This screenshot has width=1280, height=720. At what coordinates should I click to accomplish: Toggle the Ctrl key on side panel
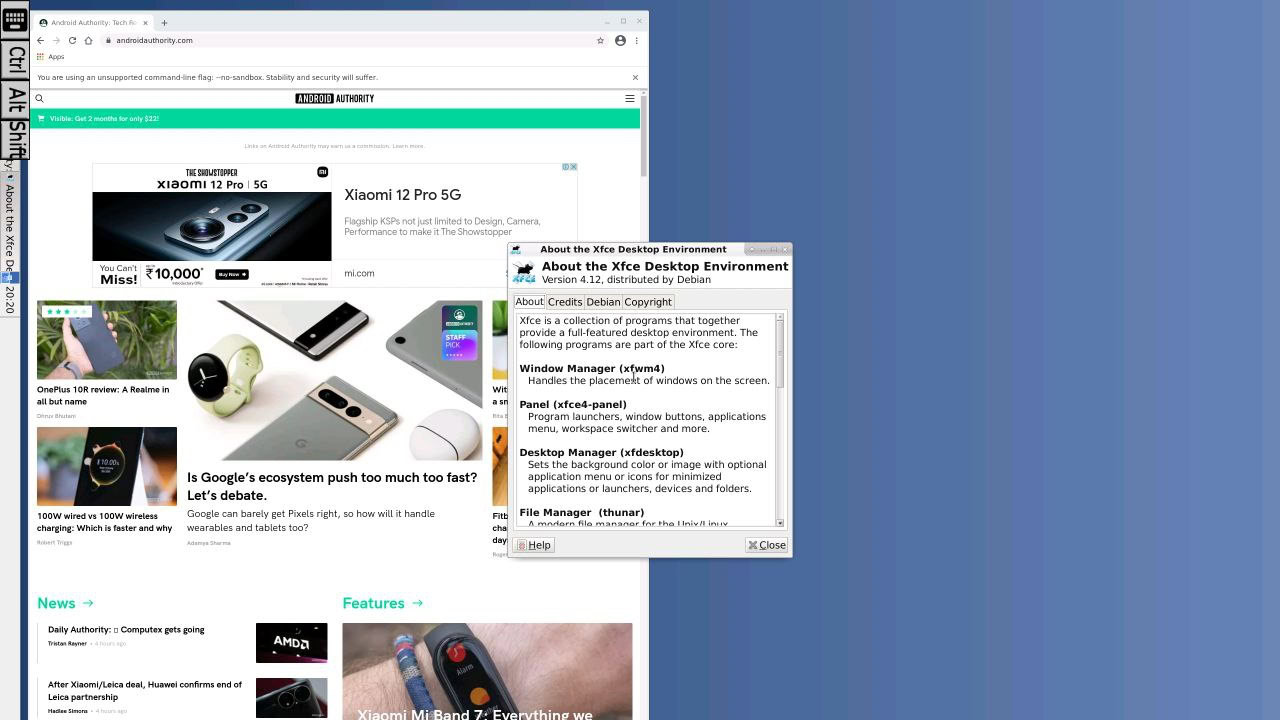15,61
